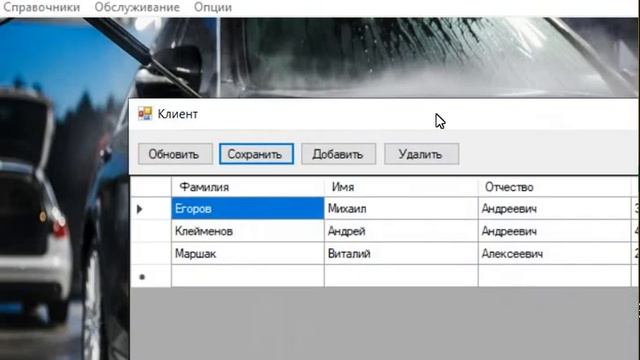
Task: Select the cell Виталий
Action: (401, 253)
